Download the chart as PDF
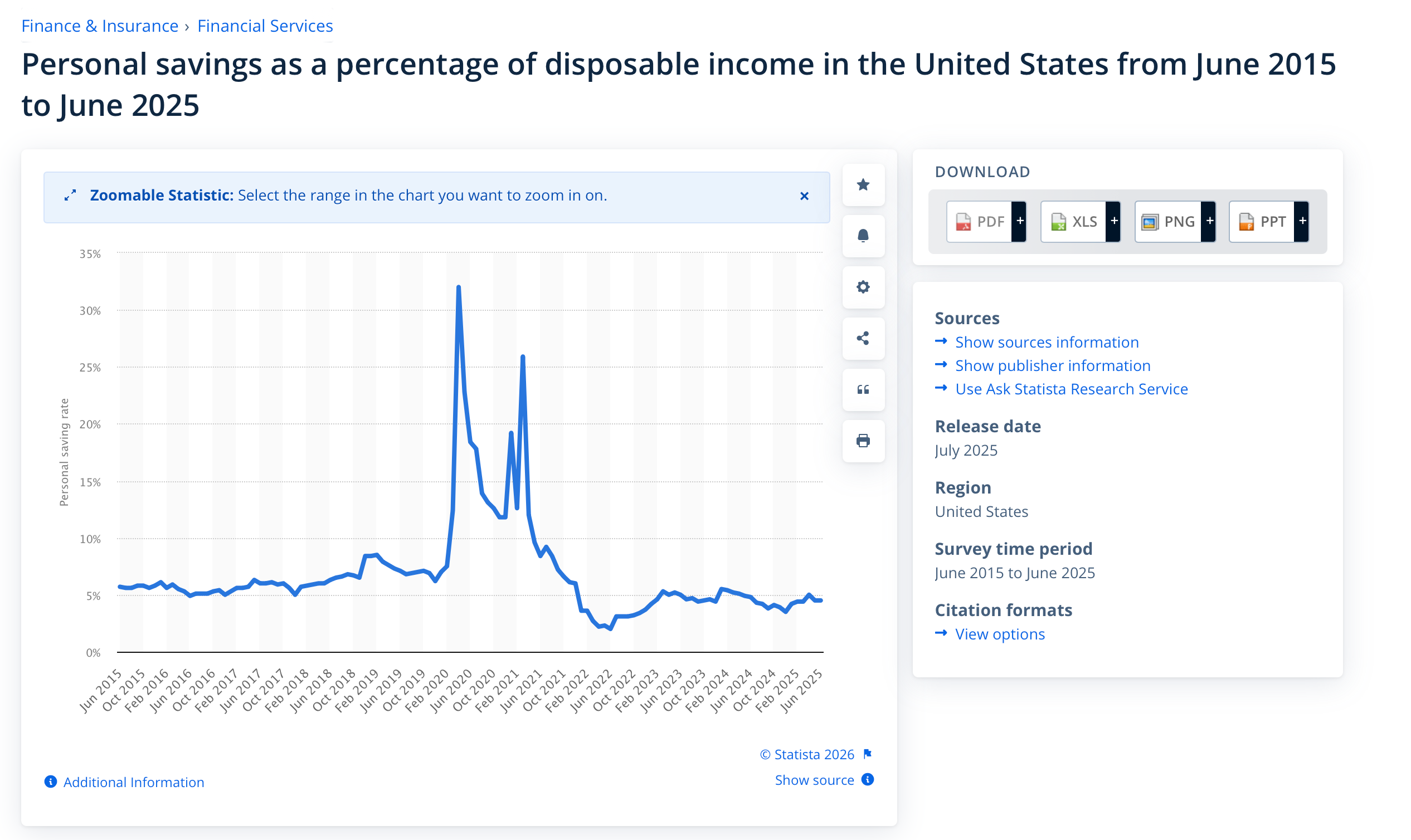Screen dimensions: 1411x840 point(980,221)
